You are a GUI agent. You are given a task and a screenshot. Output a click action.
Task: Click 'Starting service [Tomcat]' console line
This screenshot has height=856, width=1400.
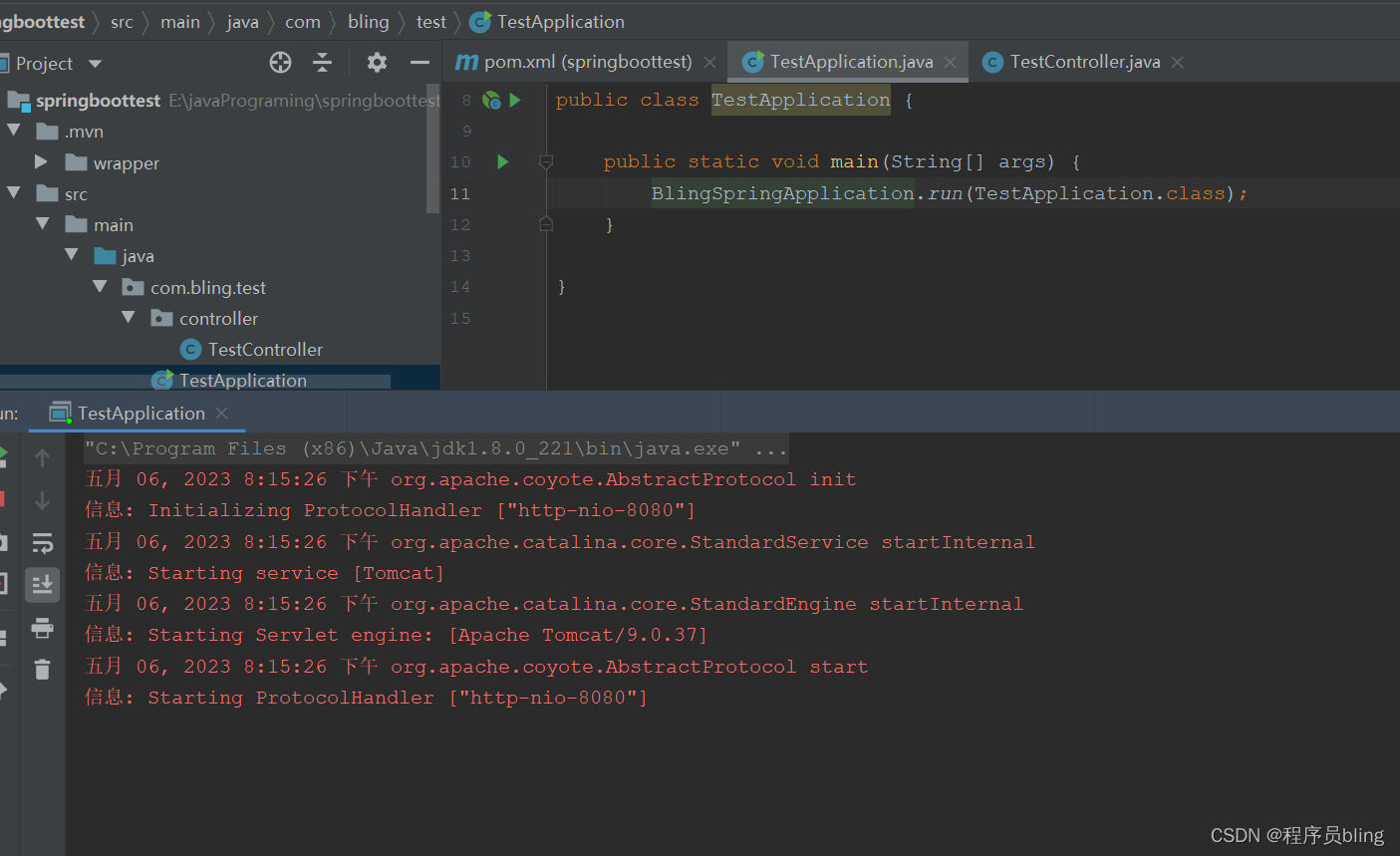pyautogui.click(x=264, y=573)
